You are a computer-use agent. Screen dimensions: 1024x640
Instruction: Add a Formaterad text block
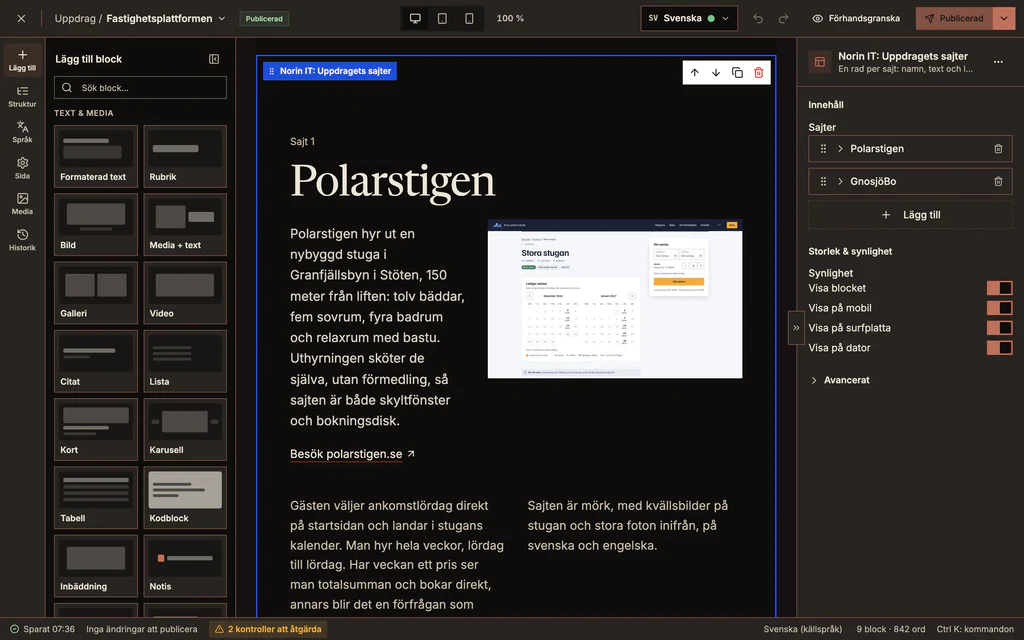[96, 157]
